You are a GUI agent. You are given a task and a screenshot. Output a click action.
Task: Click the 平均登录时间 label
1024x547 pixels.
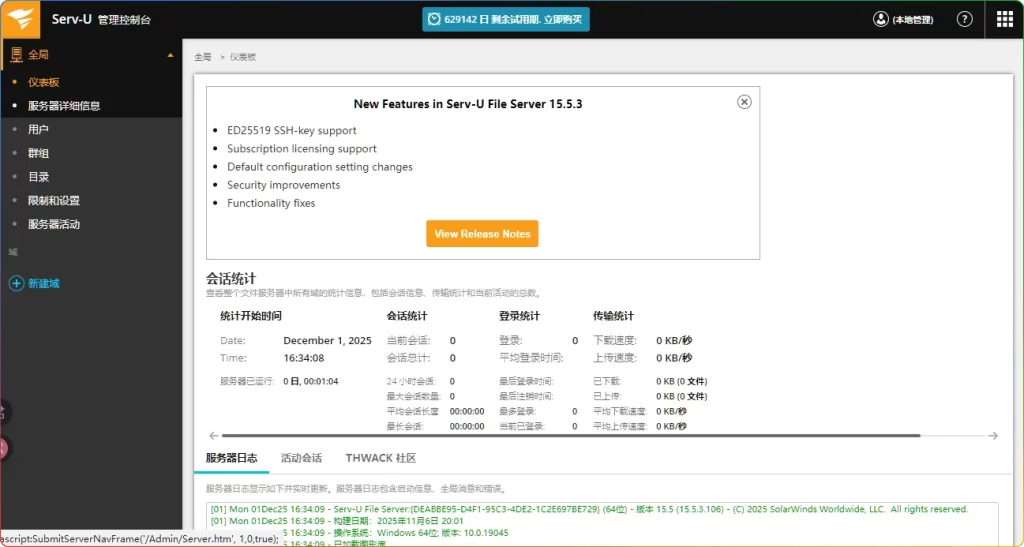coord(532,358)
